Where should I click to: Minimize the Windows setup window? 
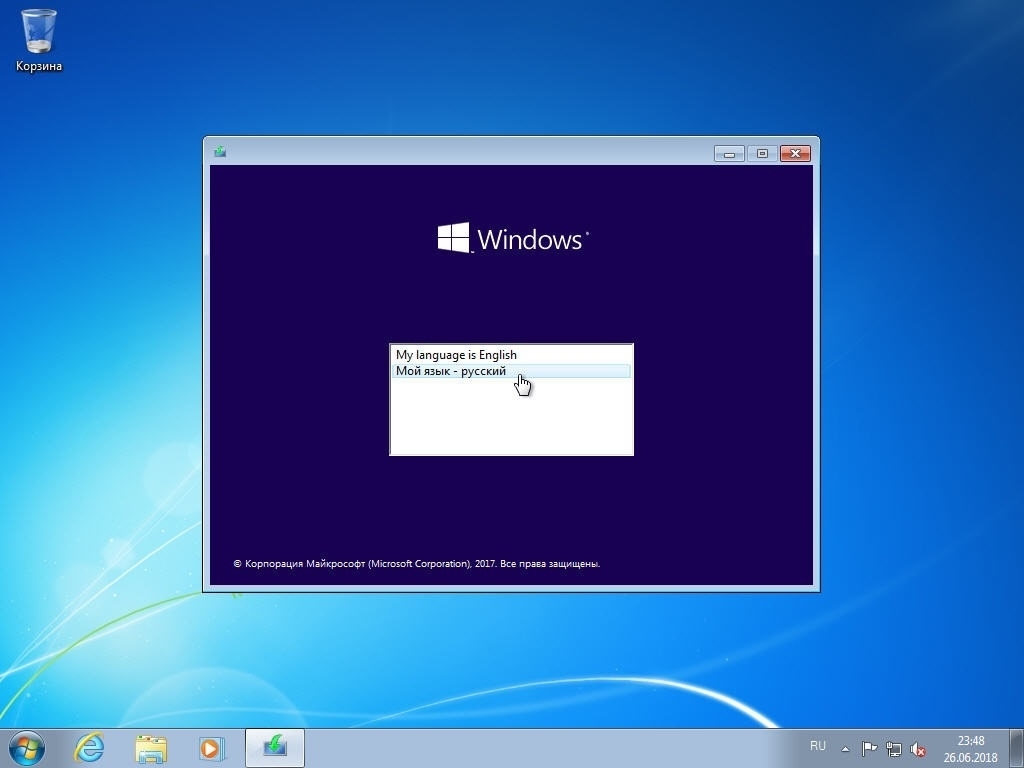[x=729, y=153]
